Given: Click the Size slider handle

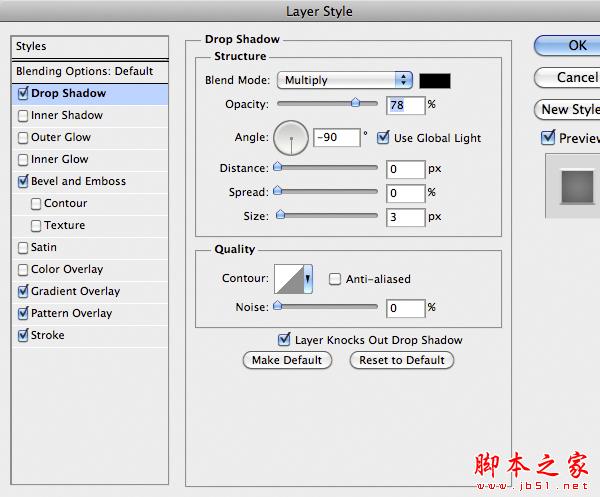Looking at the screenshot, I should (x=280, y=215).
